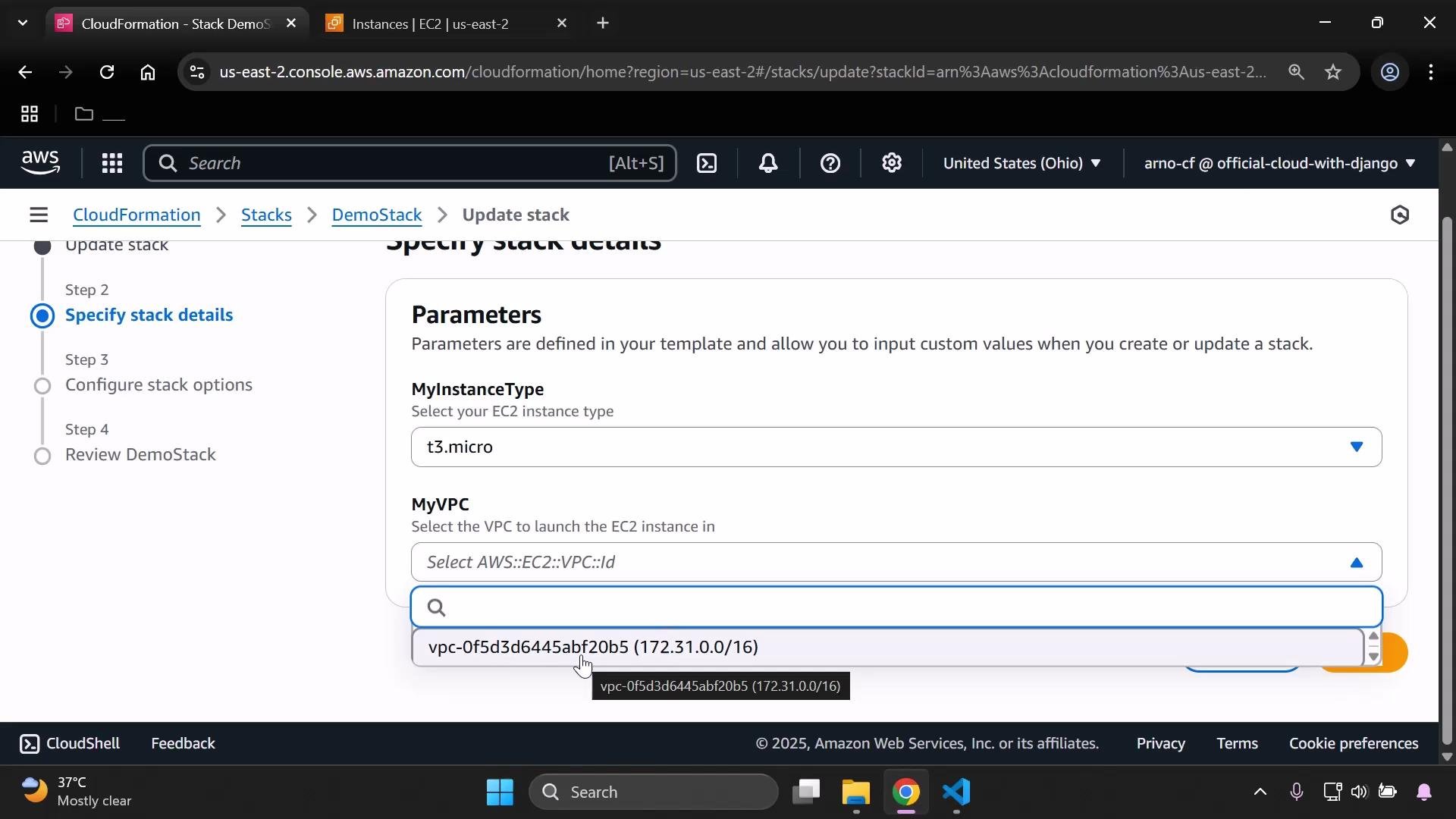Bookmark this page with the star icon
Screen dimensions: 1456x819
coord(1333,72)
